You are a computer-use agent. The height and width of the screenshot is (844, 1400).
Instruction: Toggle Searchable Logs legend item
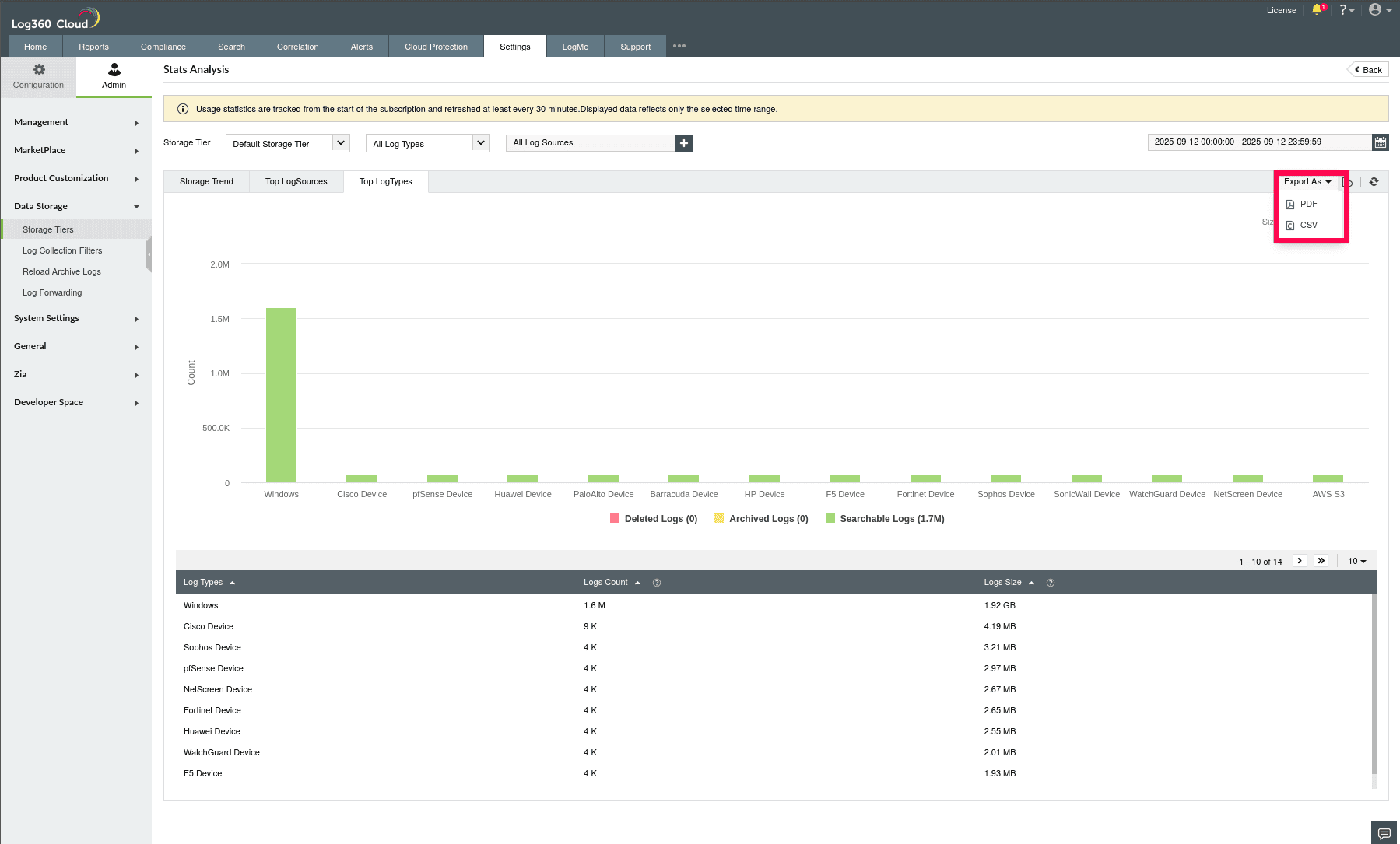click(x=885, y=519)
